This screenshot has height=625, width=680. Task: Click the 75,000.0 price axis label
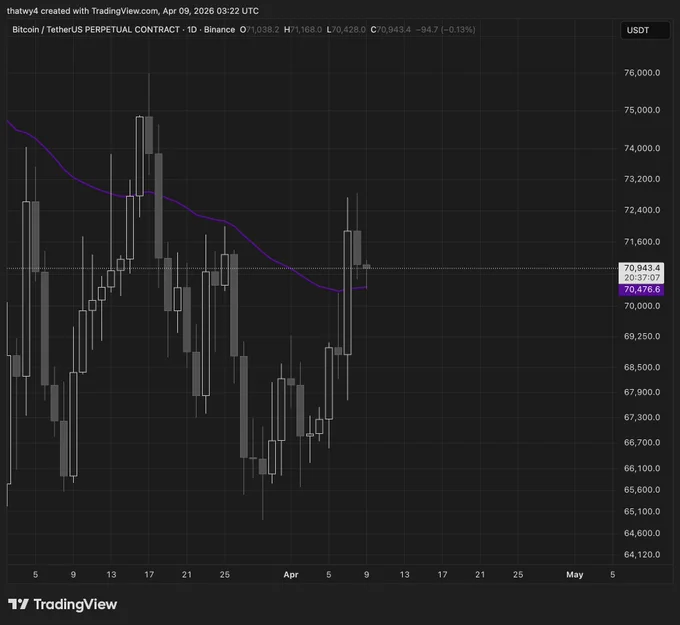(642, 110)
